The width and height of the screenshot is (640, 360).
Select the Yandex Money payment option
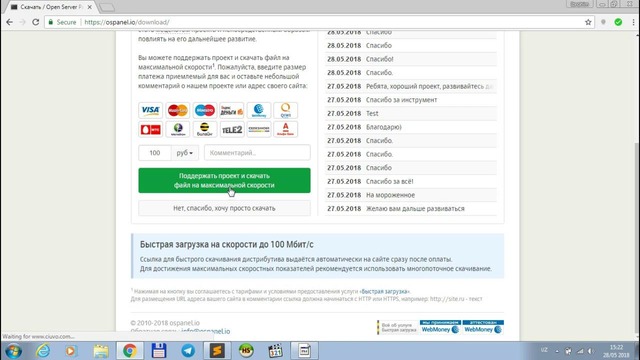tap(231, 110)
